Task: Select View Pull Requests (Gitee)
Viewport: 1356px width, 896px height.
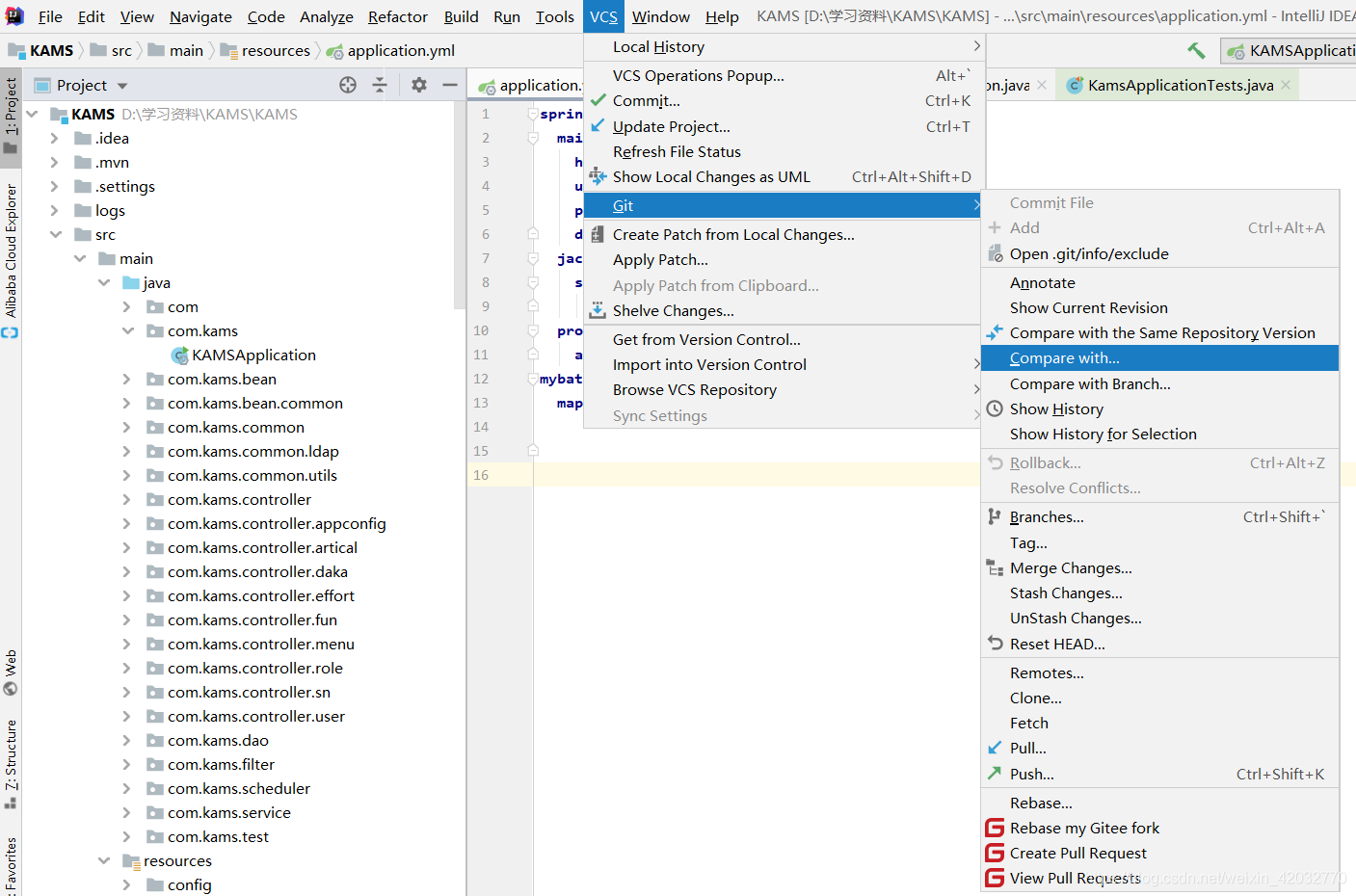Action: coord(1160,878)
